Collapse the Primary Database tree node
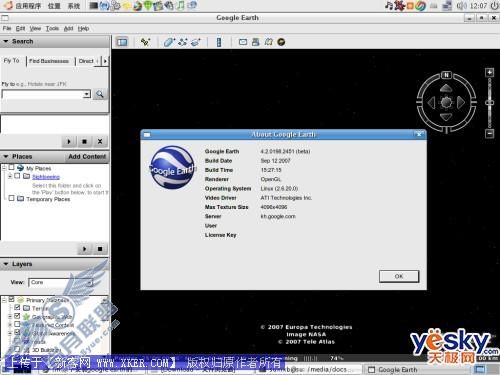Screen dimensions: 500x375 point(4,300)
